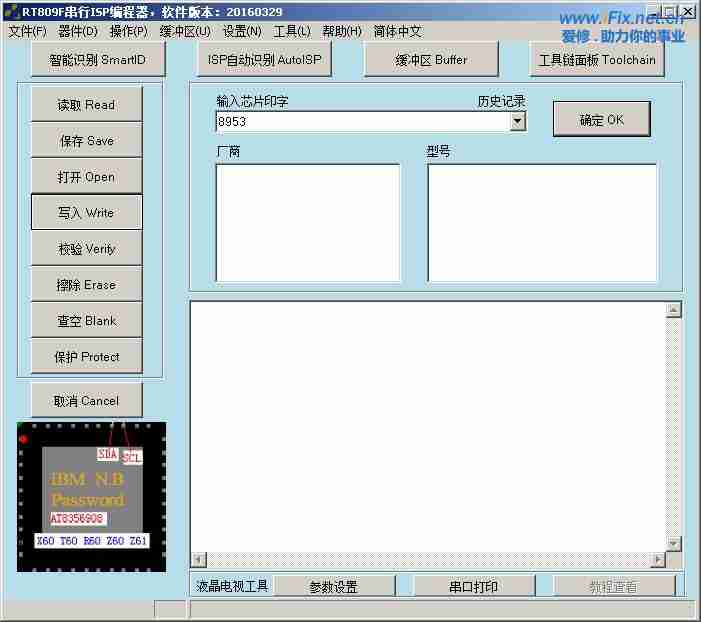Expand the chip marking history dropdown
Image resolution: width=701 pixels, height=622 pixels.
tap(518, 121)
